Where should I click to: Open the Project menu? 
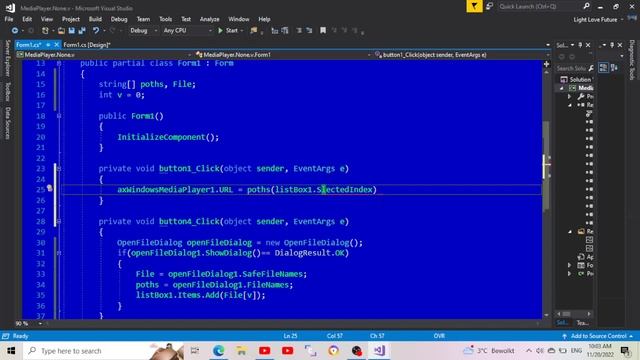pos(71,19)
